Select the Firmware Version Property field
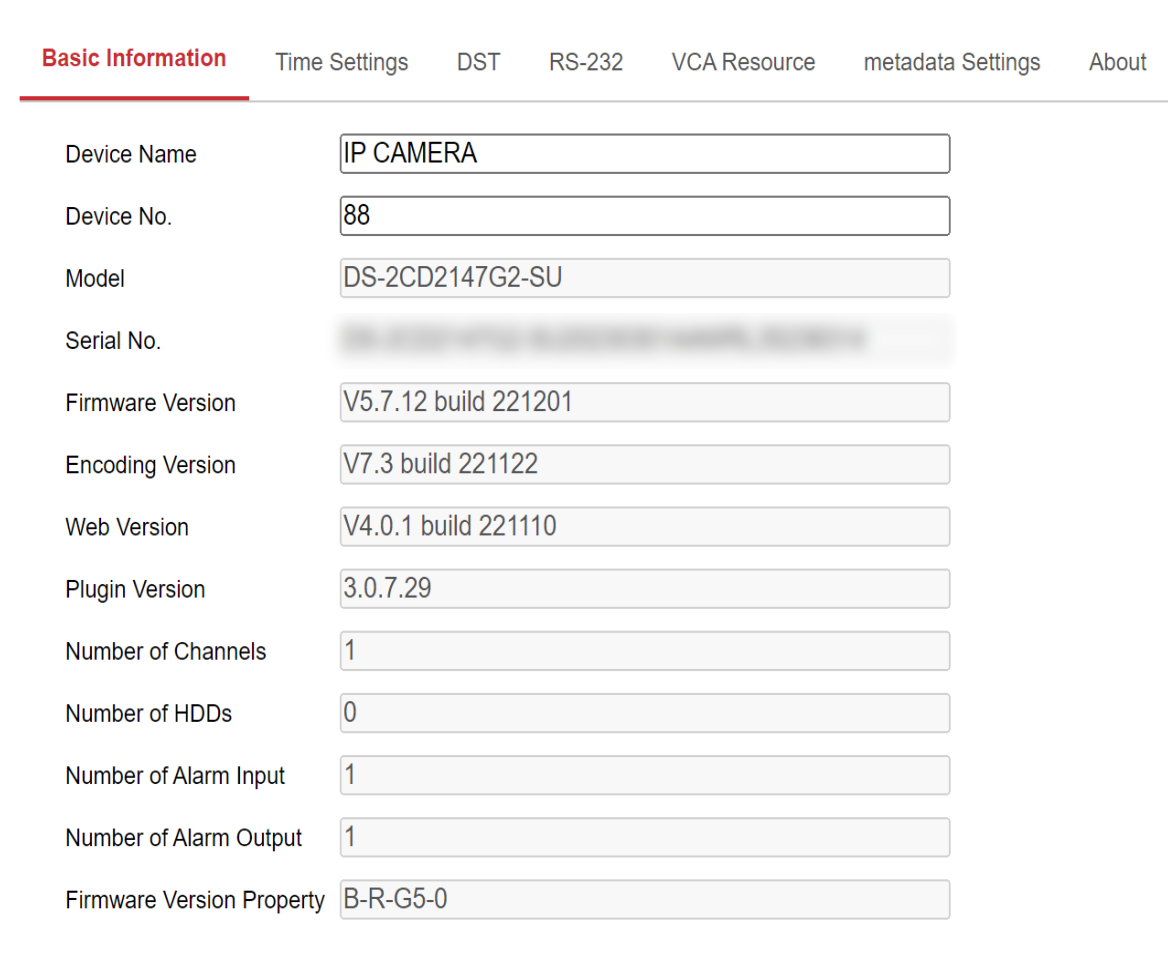Screen dimensions: 1168x954 click(645, 899)
